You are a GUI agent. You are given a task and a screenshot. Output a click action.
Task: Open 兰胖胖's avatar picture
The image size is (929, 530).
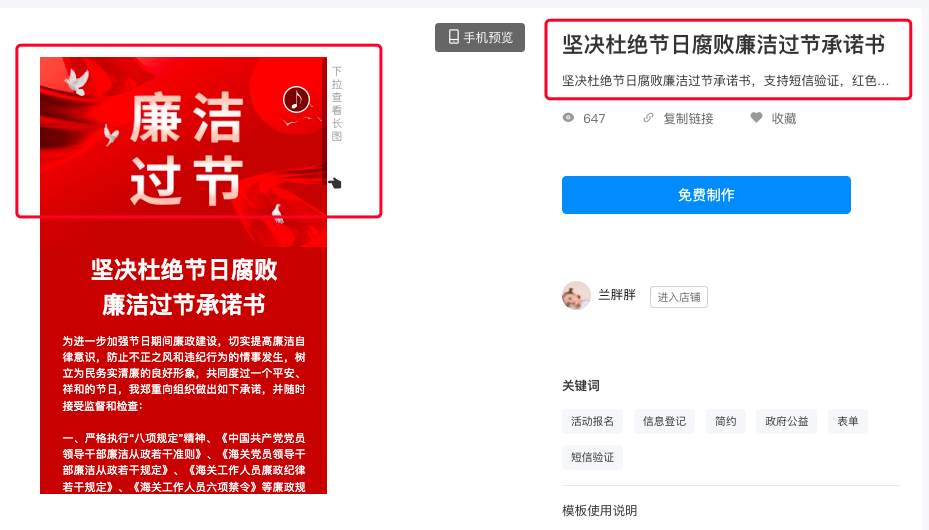click(576, 295)
